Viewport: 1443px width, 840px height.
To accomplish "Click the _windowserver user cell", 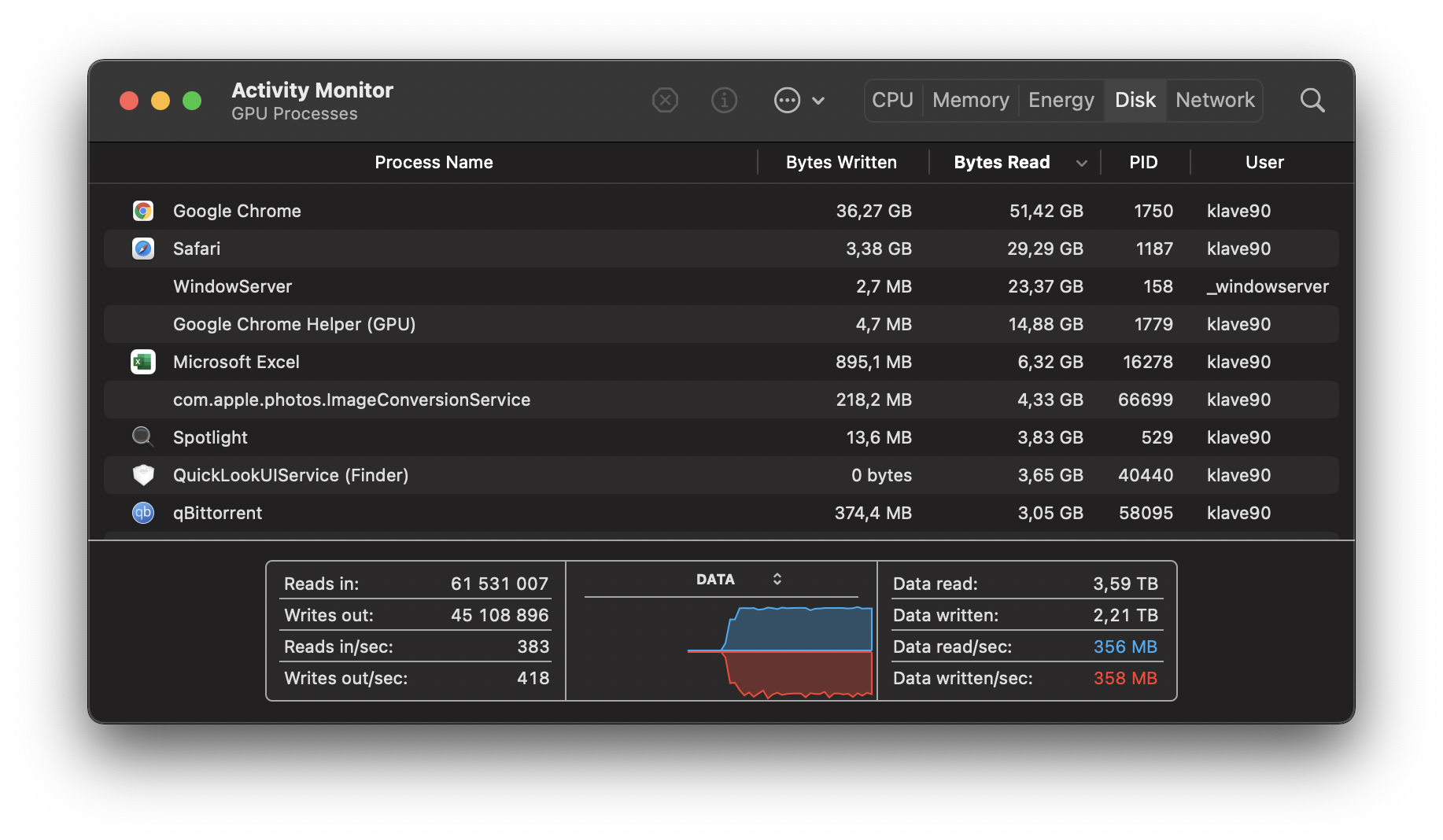I will (1268, 286).
